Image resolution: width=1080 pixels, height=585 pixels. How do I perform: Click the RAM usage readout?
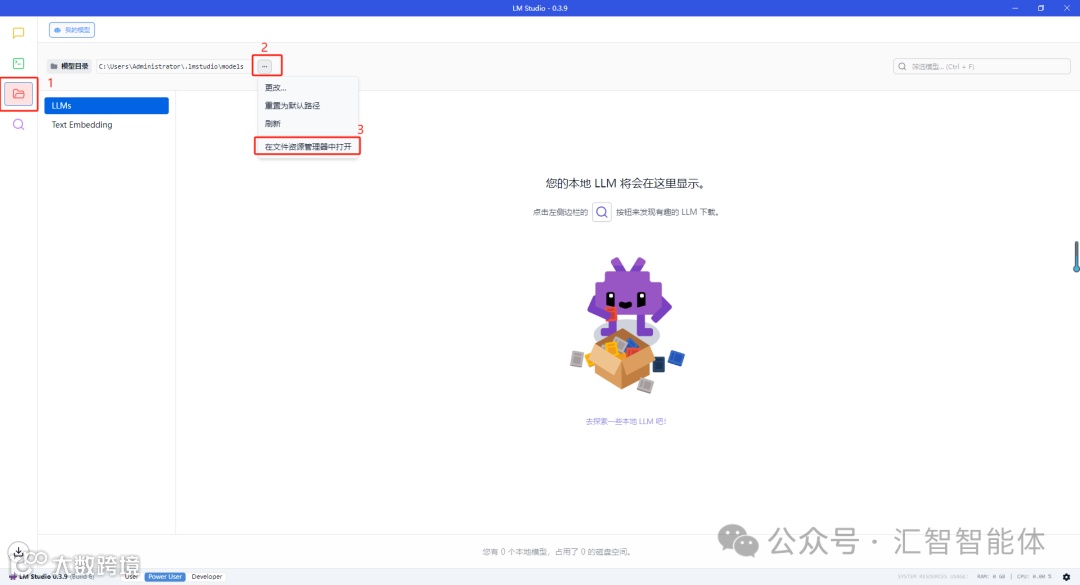point(990,577)
